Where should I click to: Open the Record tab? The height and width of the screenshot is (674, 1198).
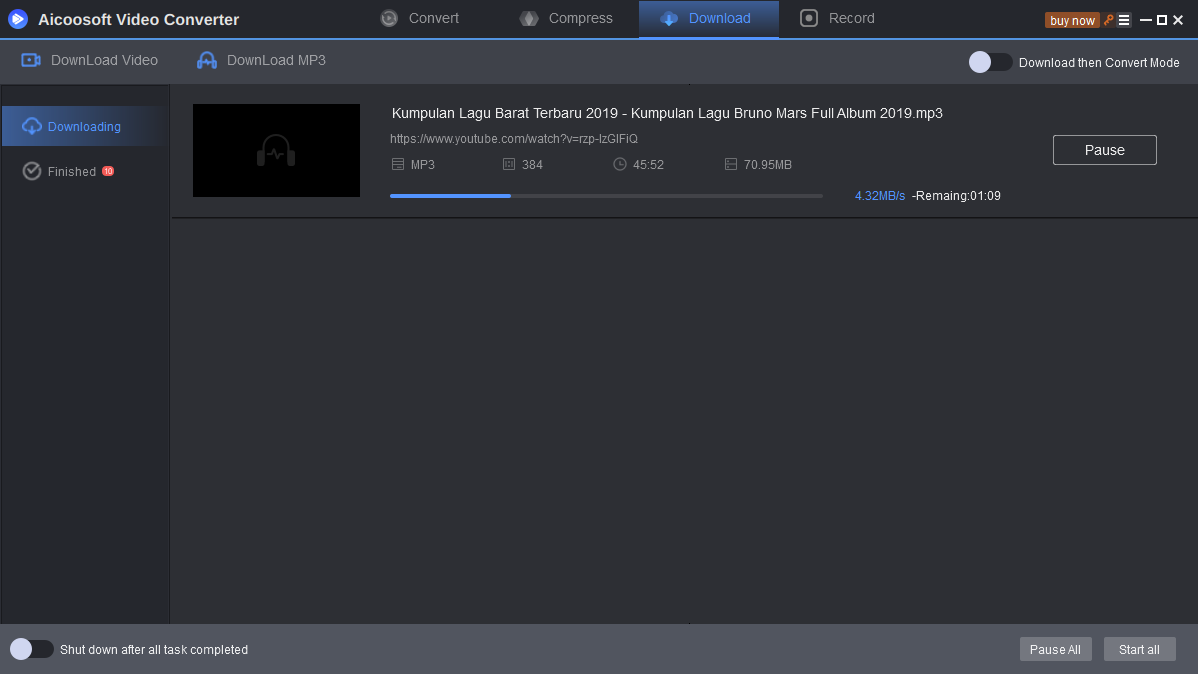[x=837, y=18]
